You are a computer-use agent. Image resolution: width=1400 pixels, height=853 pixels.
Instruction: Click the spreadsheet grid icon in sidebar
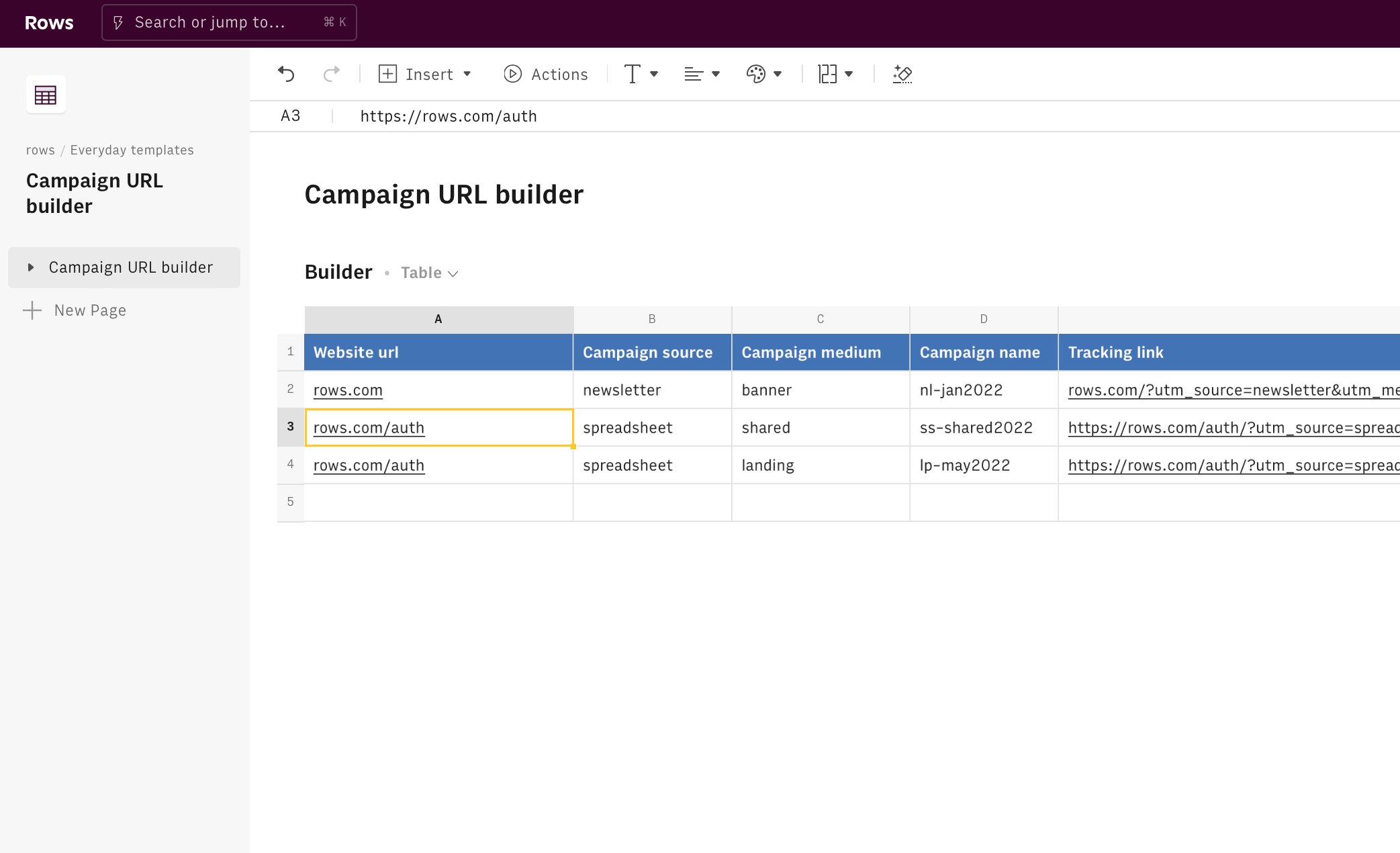pyautogui.click(x=46, y=95)
